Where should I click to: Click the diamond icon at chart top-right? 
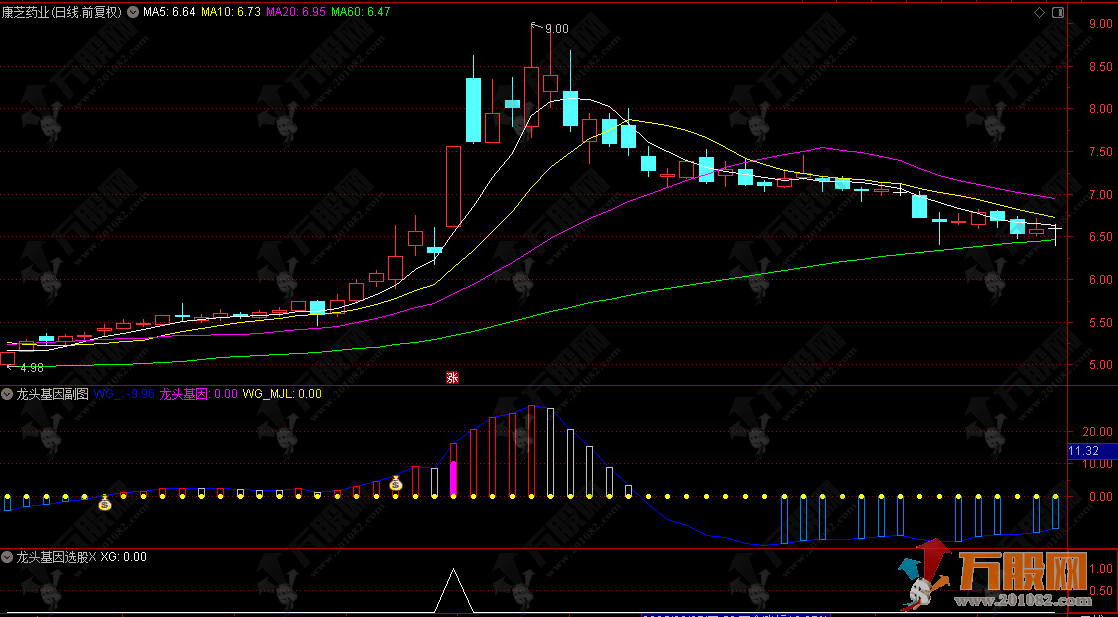pos(1038,13)
